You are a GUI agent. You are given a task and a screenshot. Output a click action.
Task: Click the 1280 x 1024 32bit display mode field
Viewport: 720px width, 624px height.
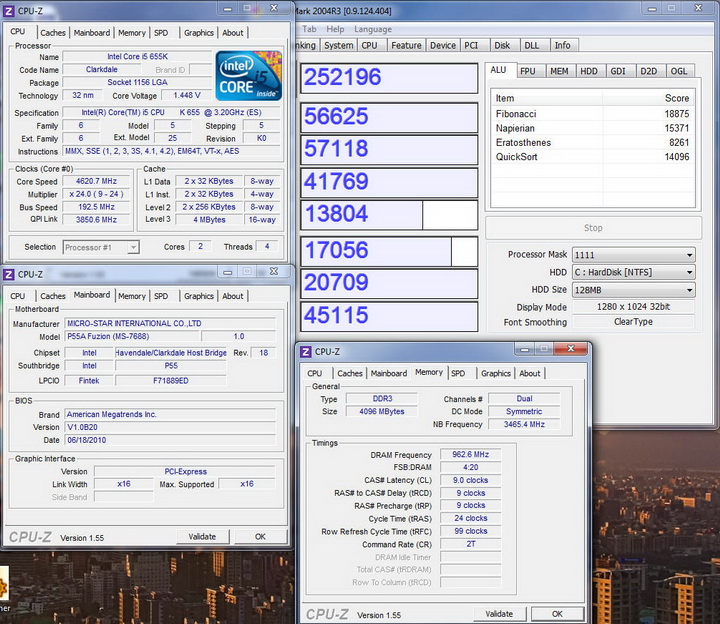634,307
